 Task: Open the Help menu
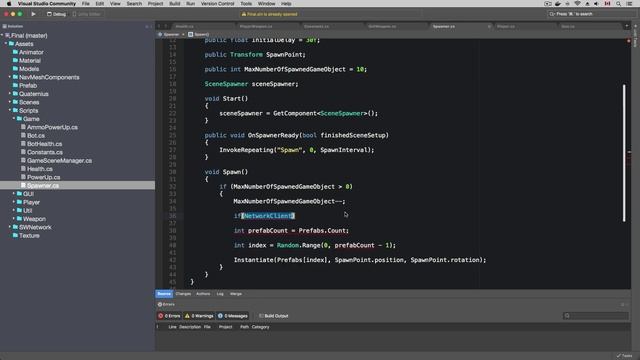pyautogui.click(x=286, y=4)
